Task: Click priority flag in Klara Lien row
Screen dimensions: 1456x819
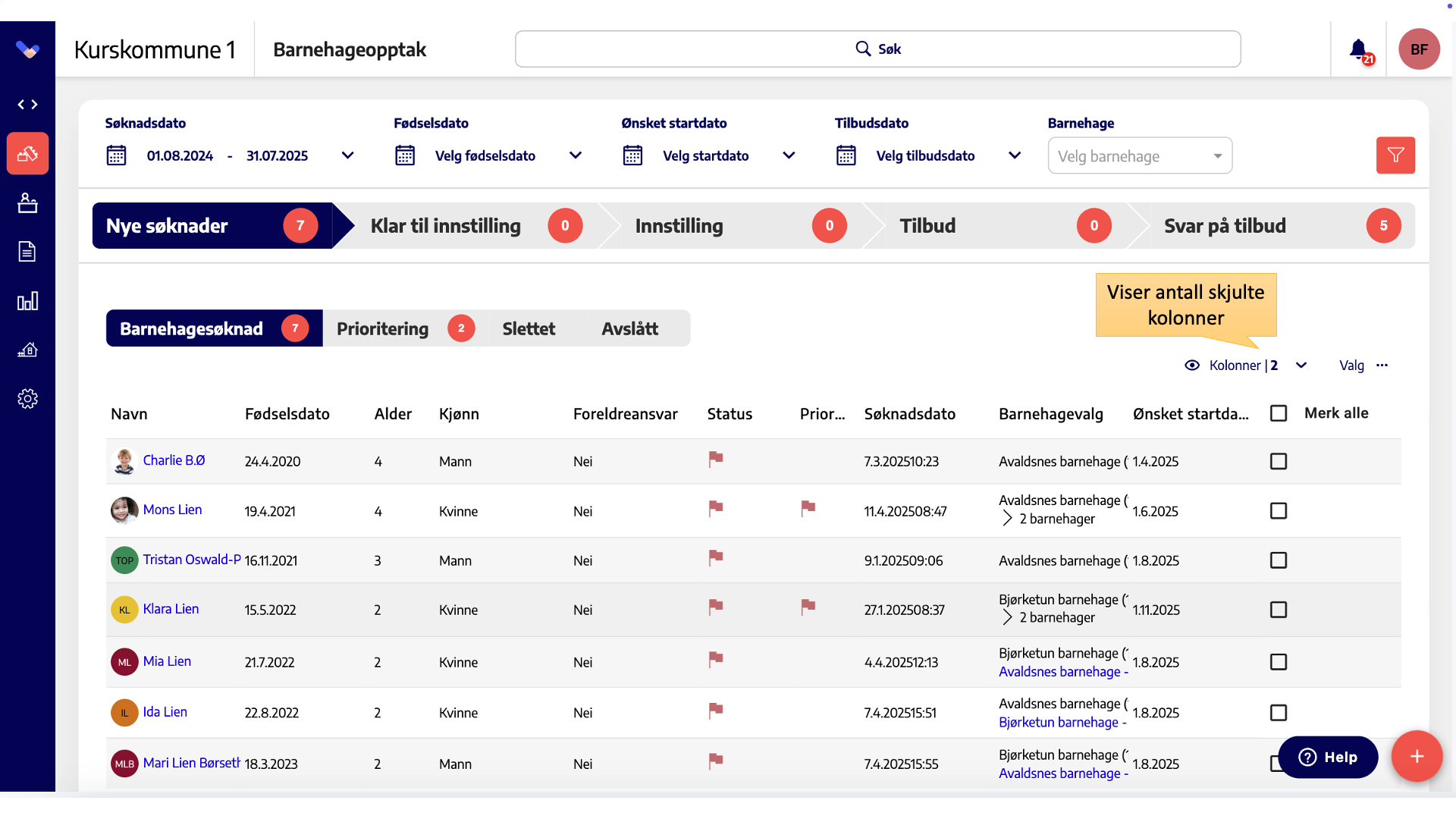Action: tap(808, 607)
